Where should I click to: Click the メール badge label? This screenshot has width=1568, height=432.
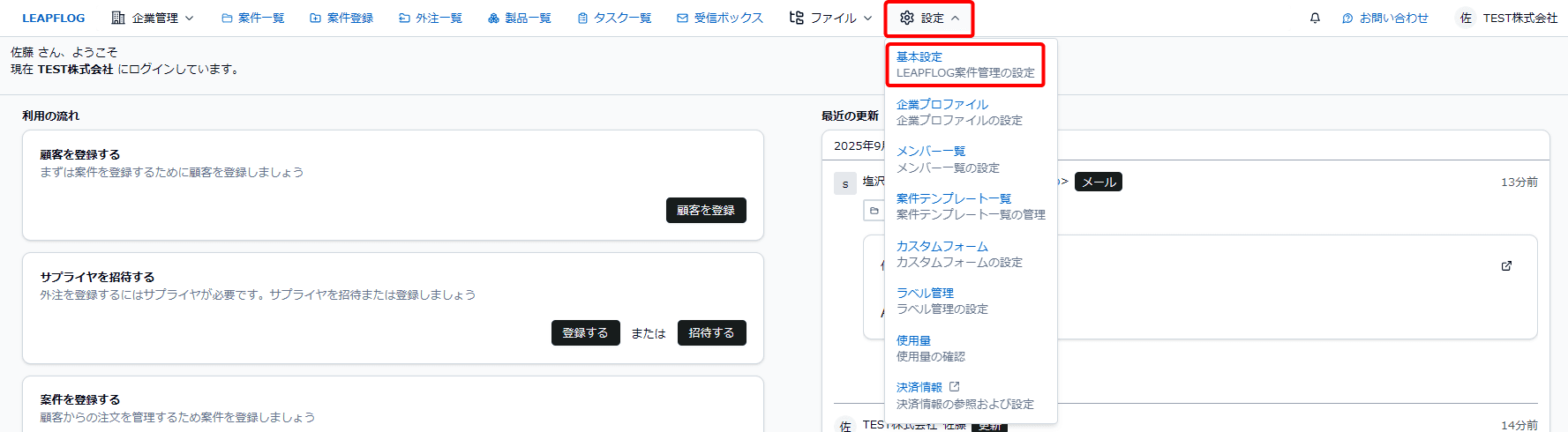[1099, 182]
